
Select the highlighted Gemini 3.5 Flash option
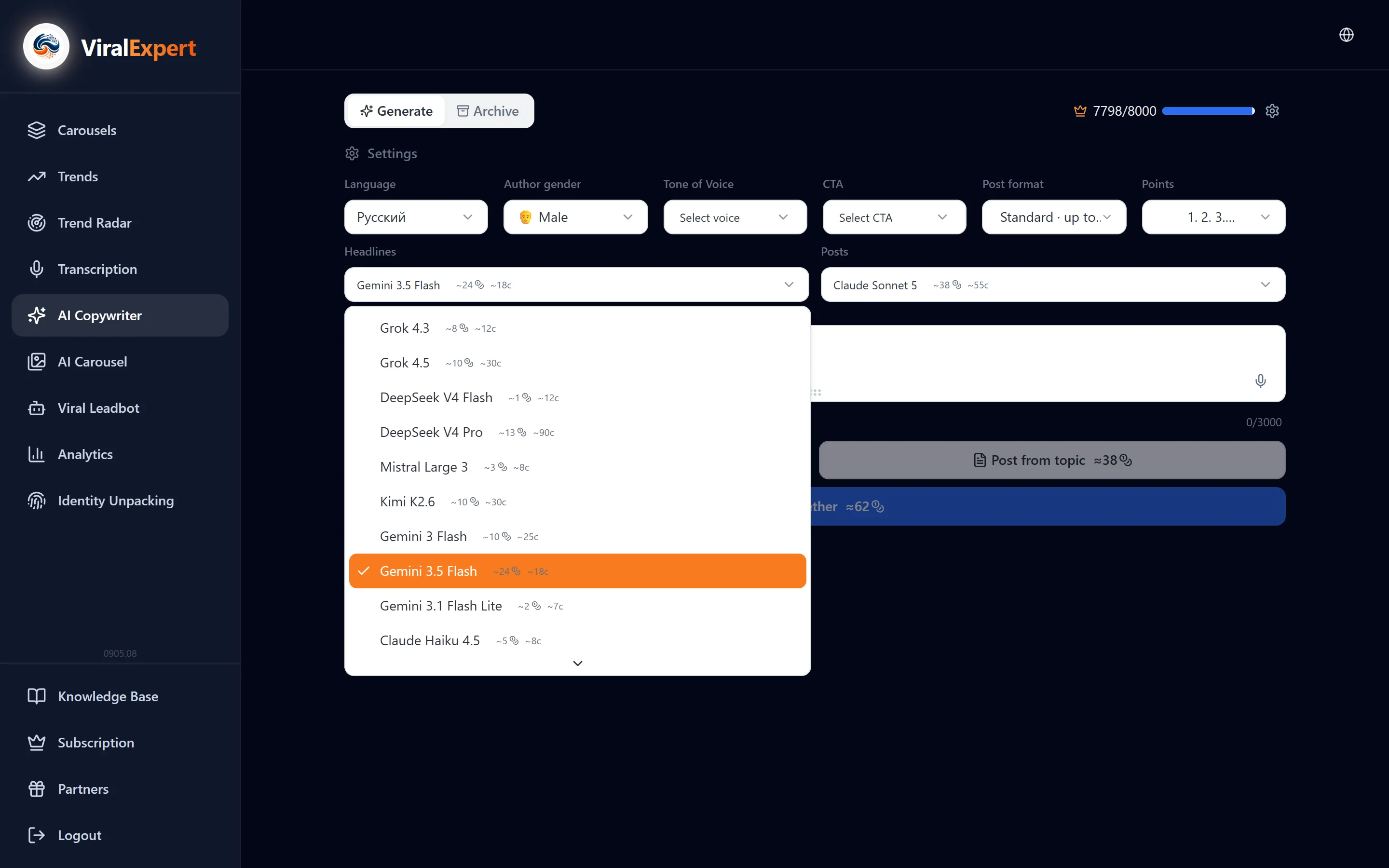[577, 571]
